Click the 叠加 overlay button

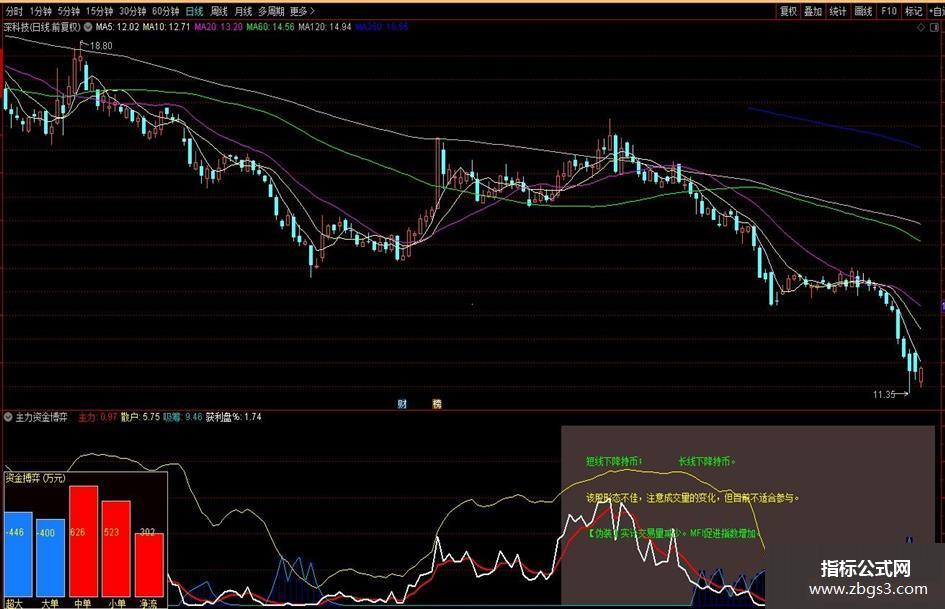click(x=813, y=11)
